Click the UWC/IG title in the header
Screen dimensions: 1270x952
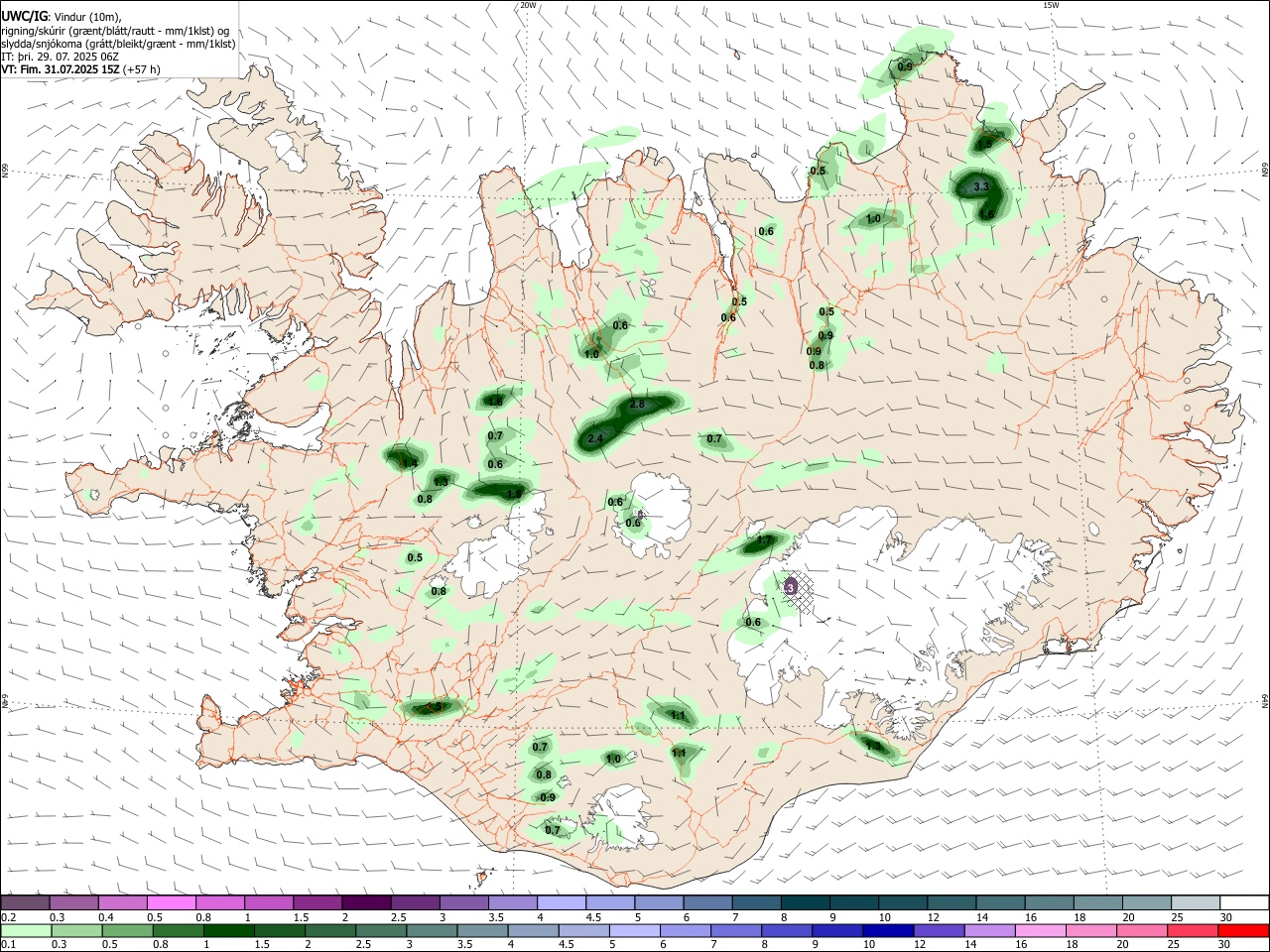[x=23, y=15]
